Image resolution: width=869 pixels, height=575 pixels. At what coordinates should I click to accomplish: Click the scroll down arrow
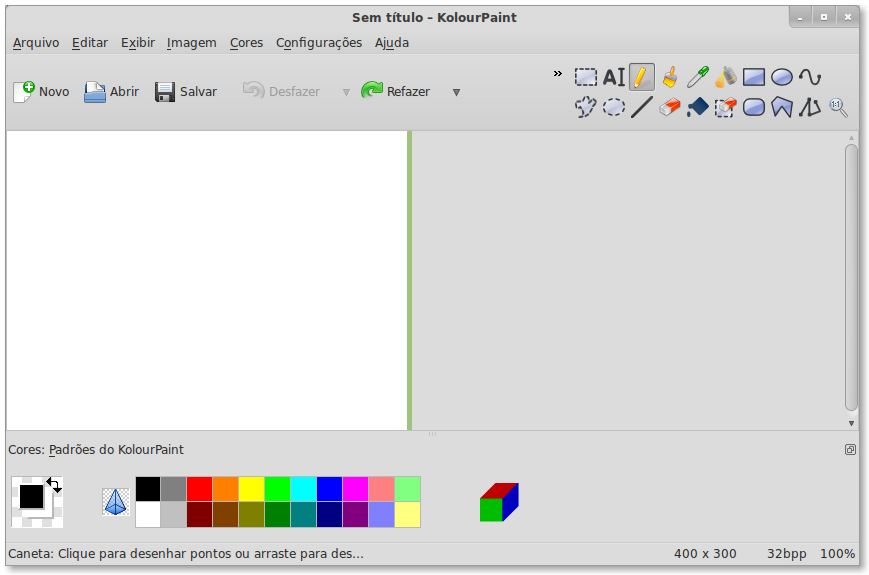(x=851, y=423)
